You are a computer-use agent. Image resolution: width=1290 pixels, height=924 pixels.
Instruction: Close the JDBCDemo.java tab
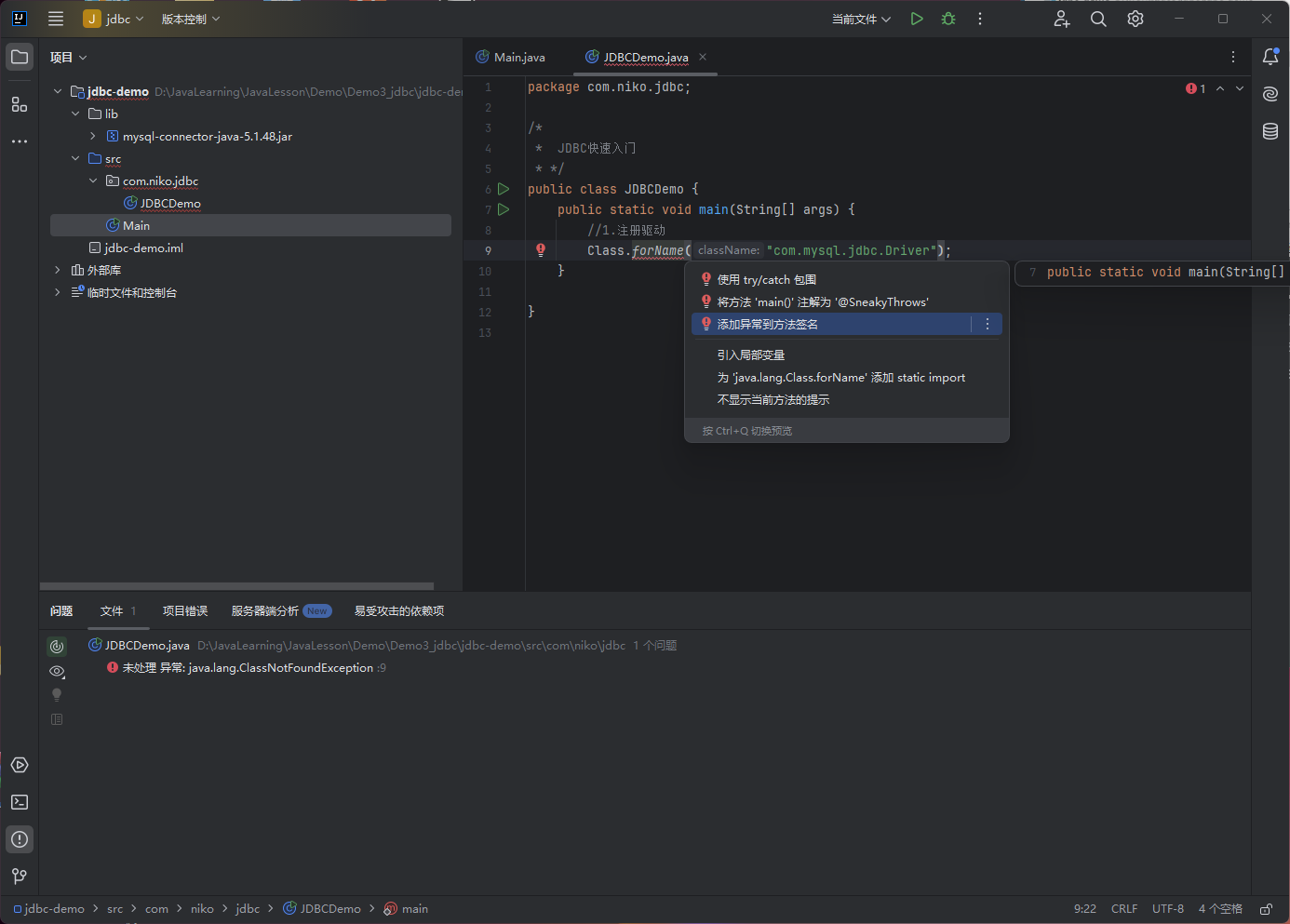point(703,57)
